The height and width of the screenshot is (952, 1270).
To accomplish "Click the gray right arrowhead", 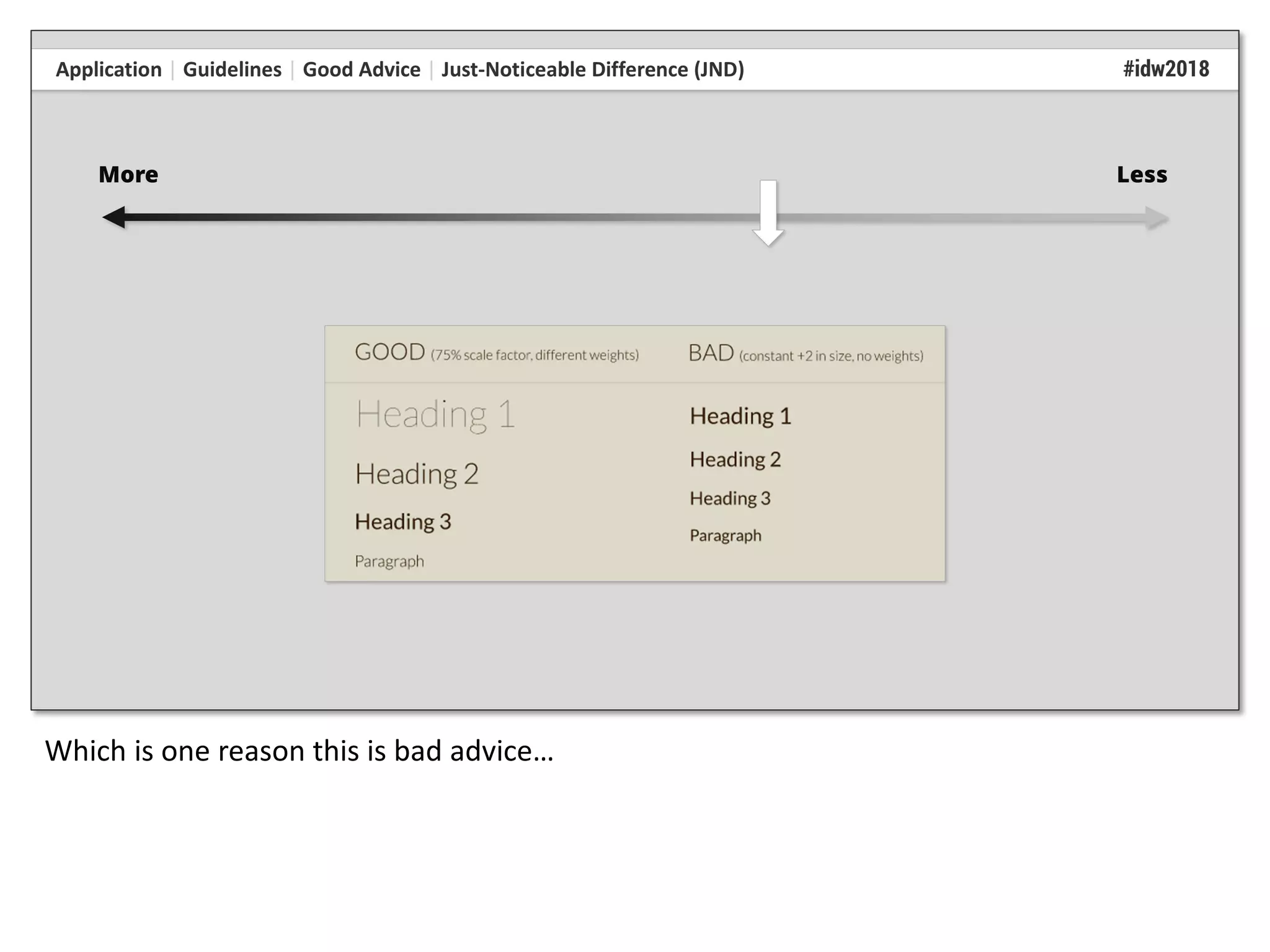I will coord(1157,218).
